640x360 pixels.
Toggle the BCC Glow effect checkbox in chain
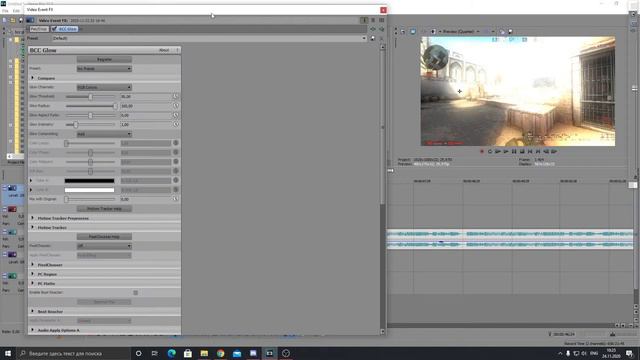54,29
